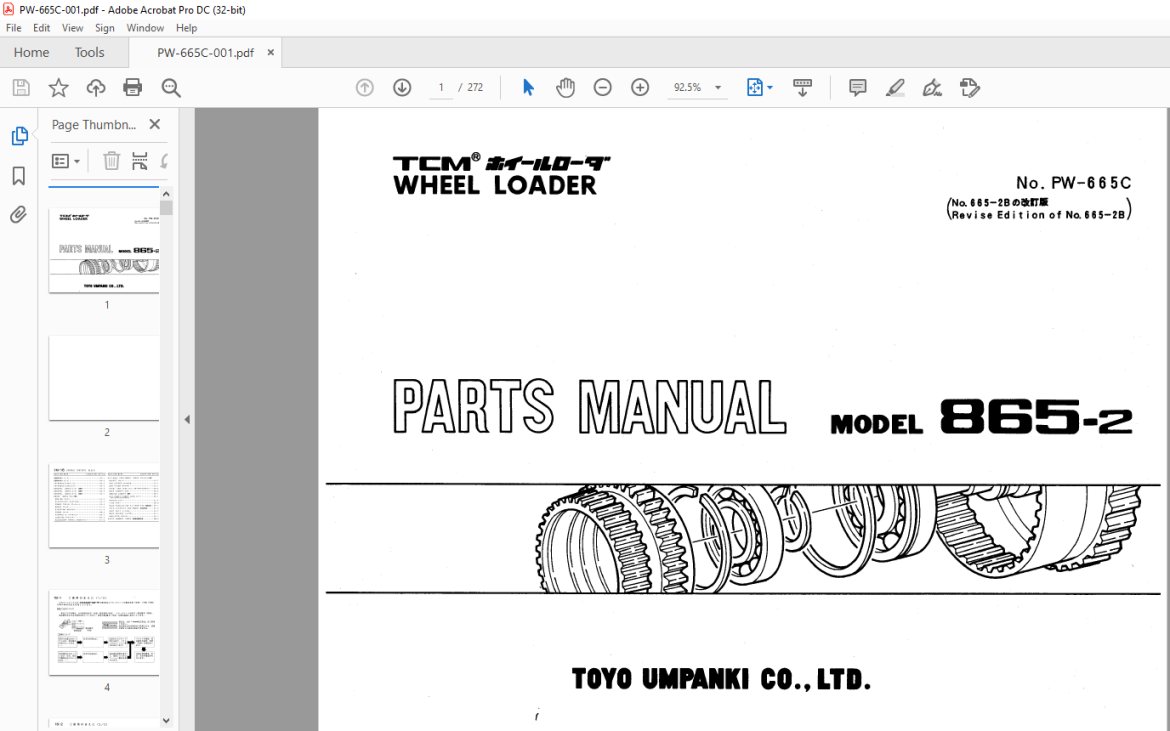Viewport: 1170px width, 731px height.
Task: Open the Sign menu
Action: tap(104, 28)
